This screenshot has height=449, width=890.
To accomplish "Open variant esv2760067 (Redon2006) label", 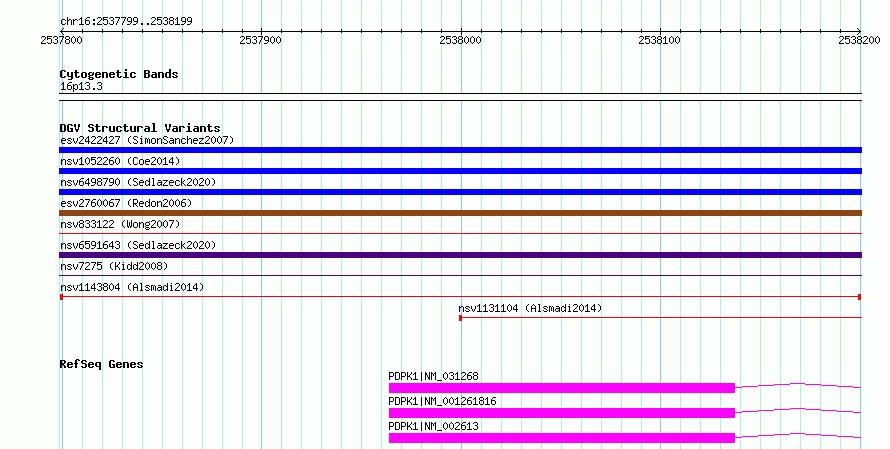I will 126,203.
